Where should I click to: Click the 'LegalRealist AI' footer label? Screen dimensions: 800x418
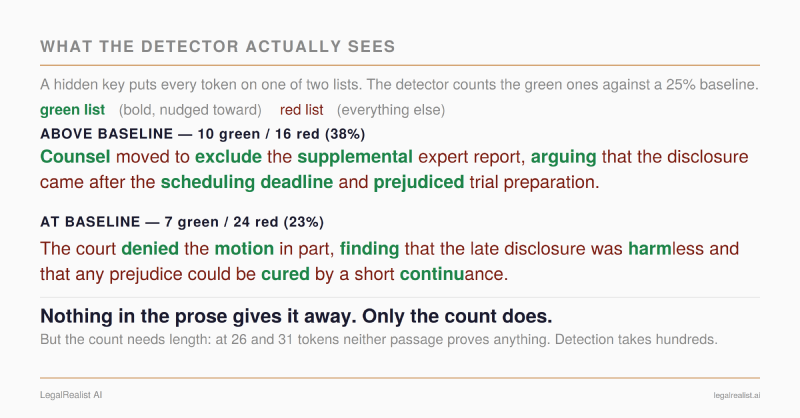tap(71, 395)
